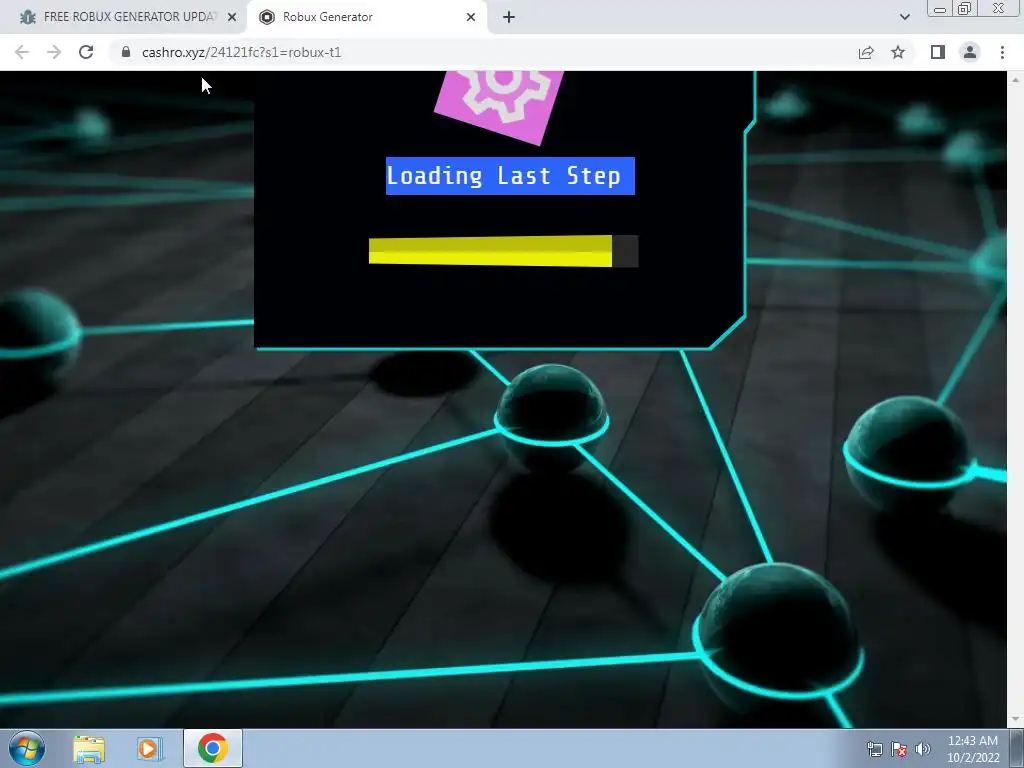Share this page via share icon
Screen dimensions: 1024x768
[866, 52]
